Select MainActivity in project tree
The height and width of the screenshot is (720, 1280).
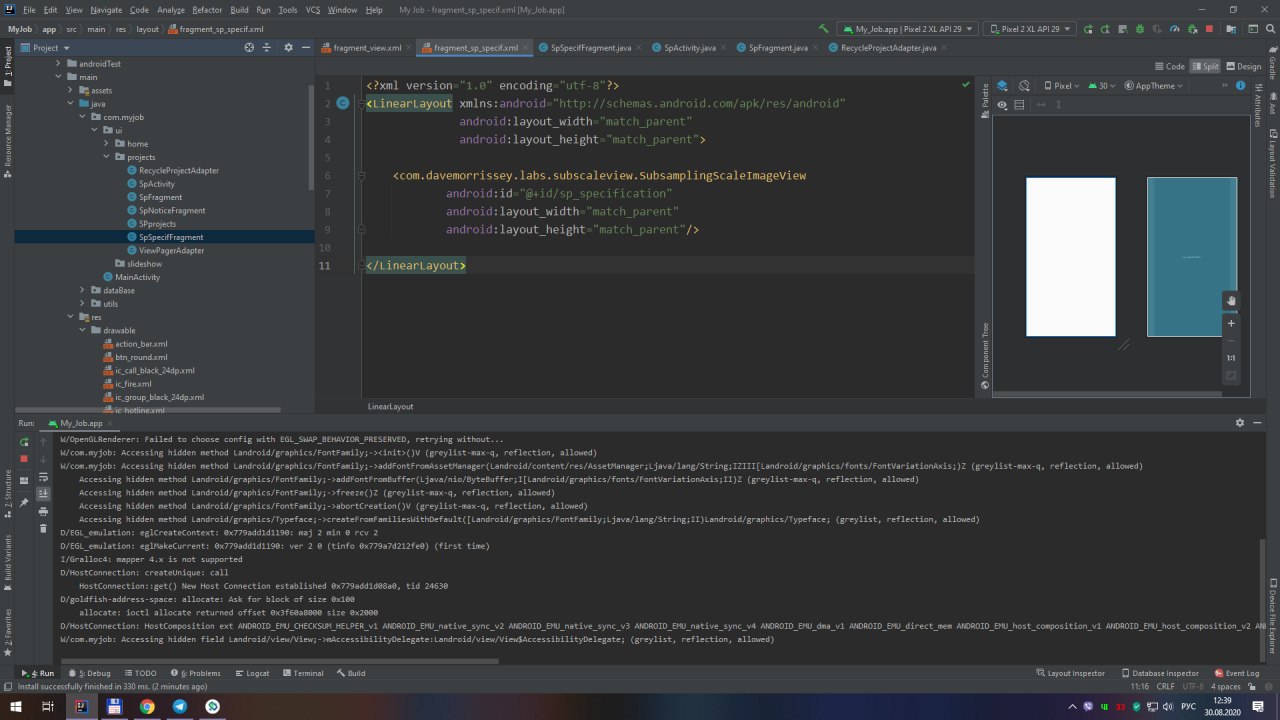(x=137, y=277)
